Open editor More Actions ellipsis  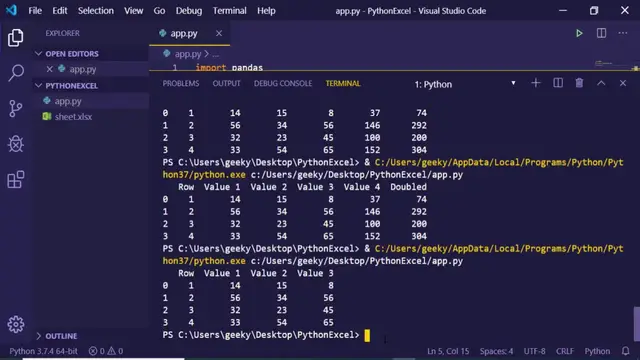pos(622,33)
